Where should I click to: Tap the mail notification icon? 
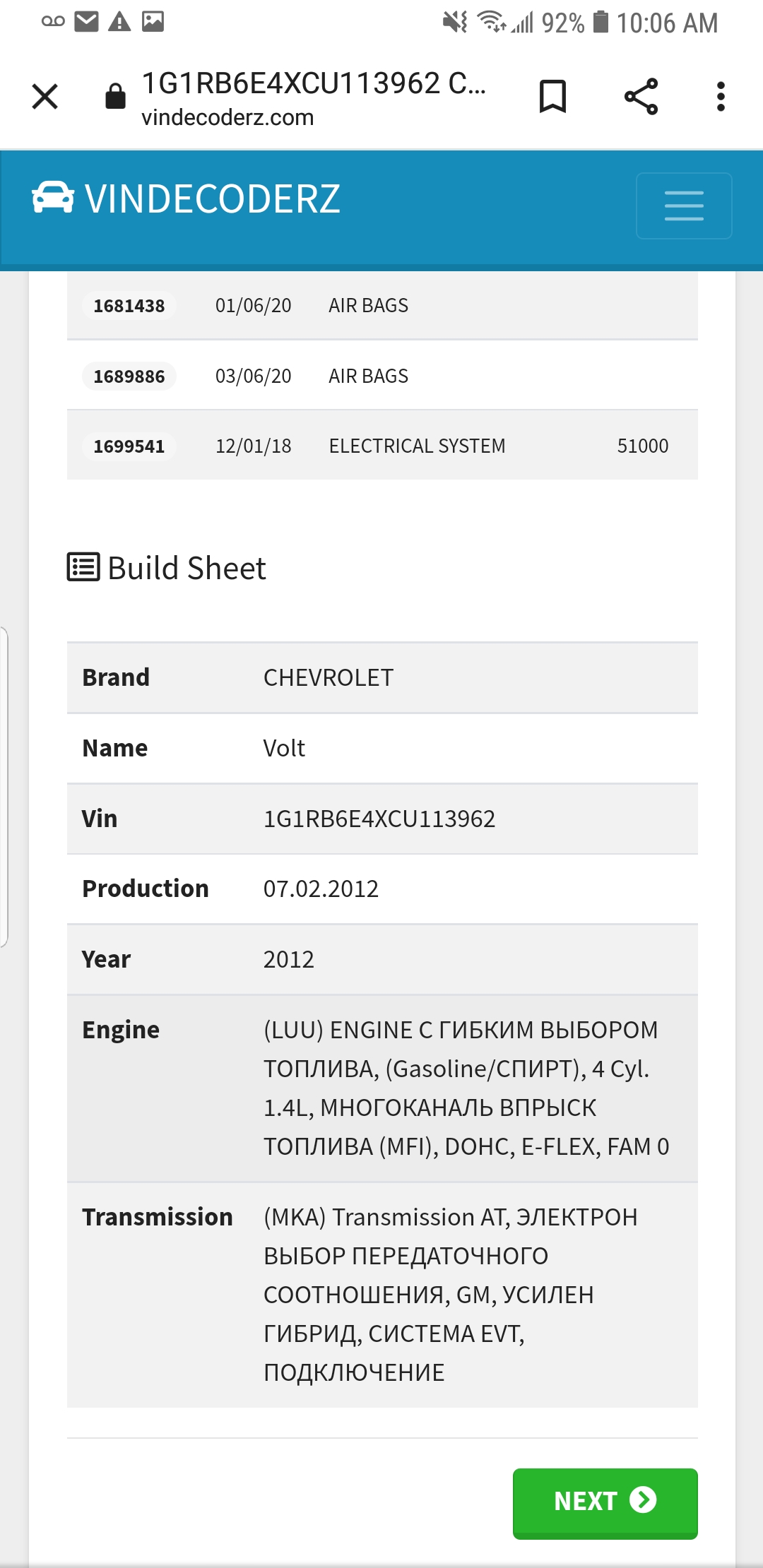[x=86, y=22]
